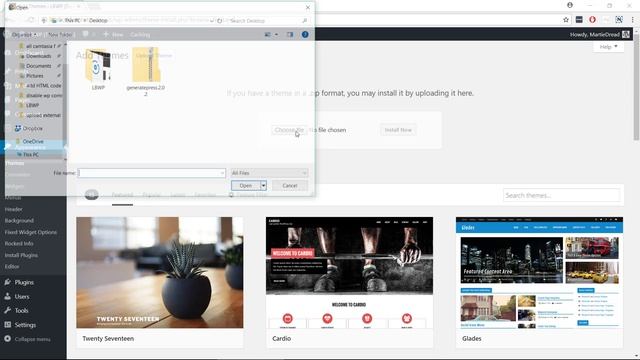Select Dropbox in the navigation tree
The height and width of the screenshot is (360, 640).
click(x=32, y=128)
